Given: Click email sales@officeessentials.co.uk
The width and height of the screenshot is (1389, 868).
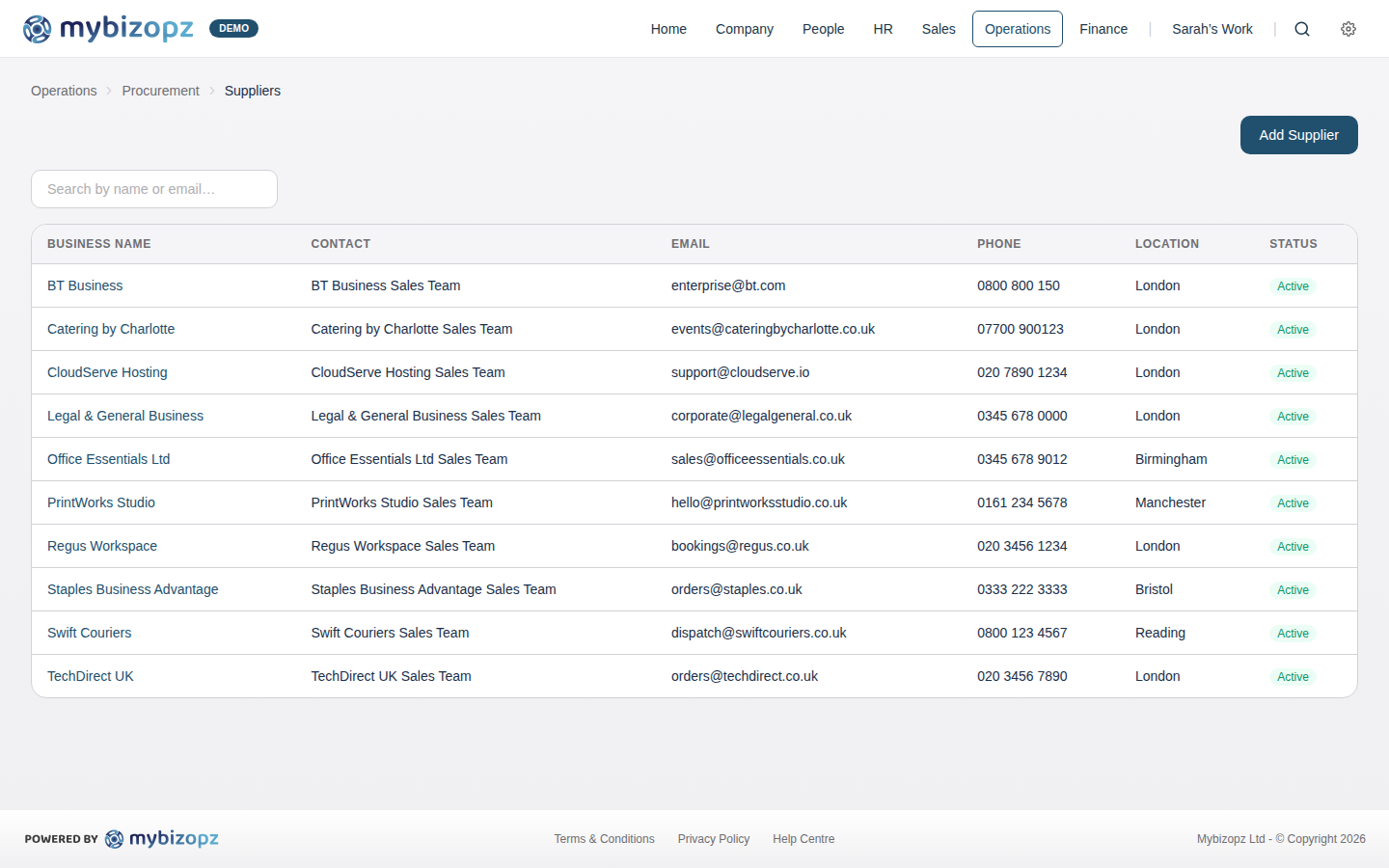Looking at the screenshot, I should (x=758, y=459).
